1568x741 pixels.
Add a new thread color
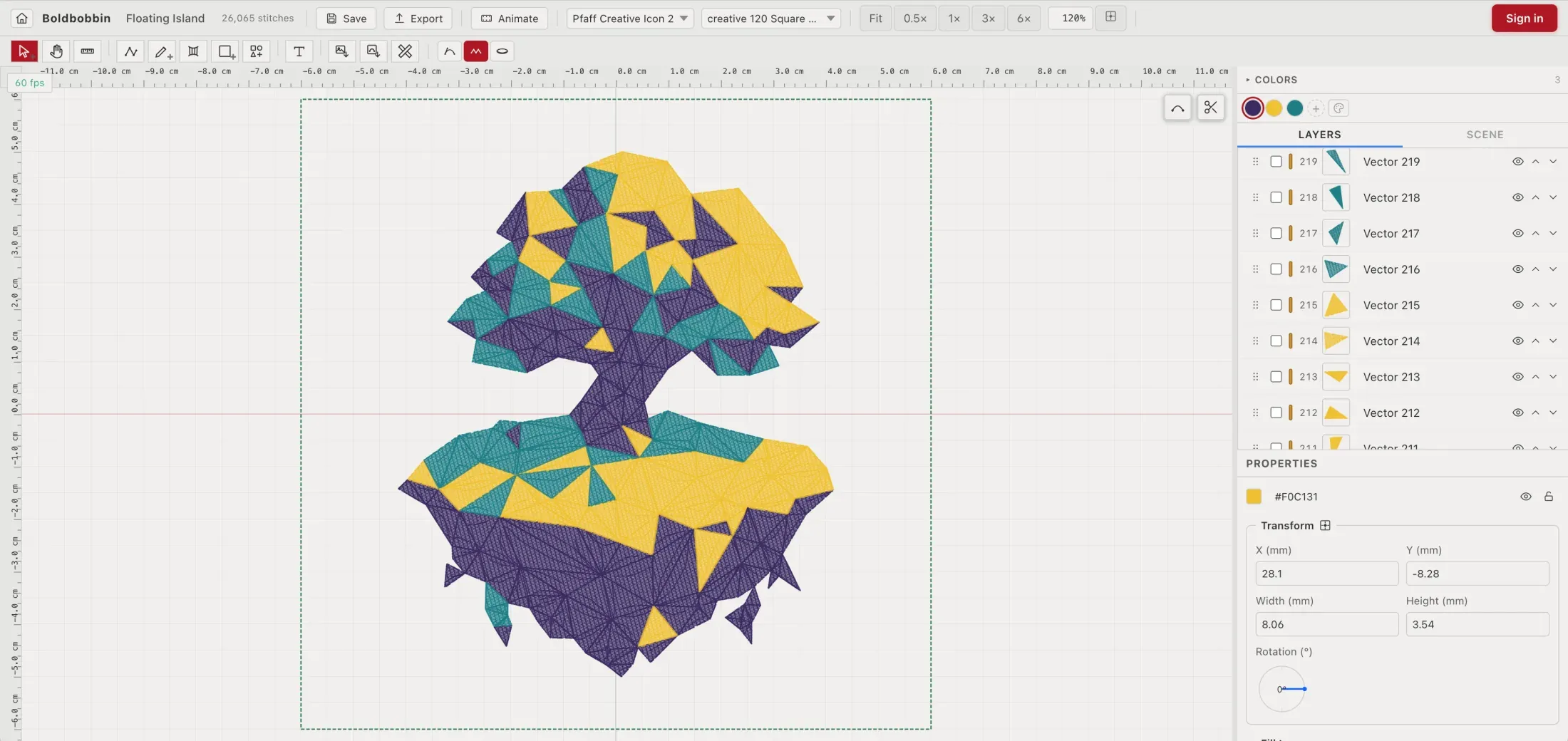tap(1316, 108)
